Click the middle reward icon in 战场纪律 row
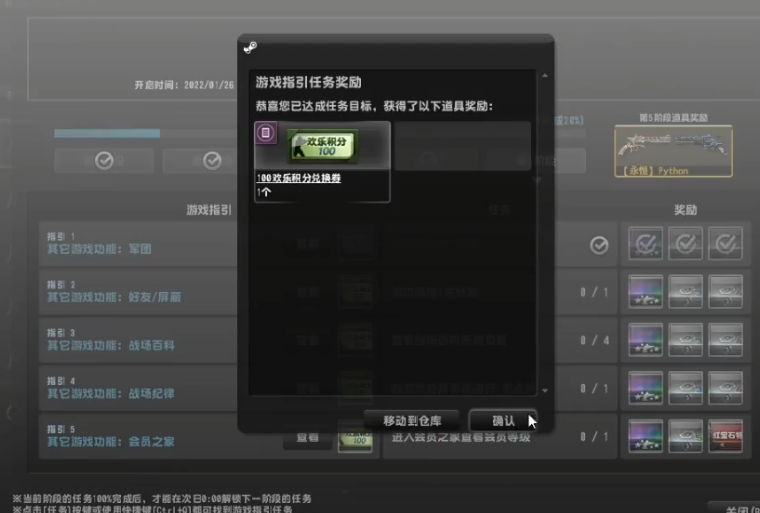 (x=685, y=388)
